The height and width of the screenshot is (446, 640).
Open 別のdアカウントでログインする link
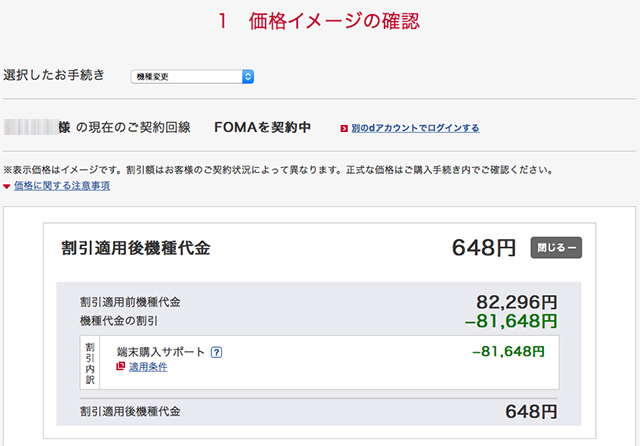(414, 129)
